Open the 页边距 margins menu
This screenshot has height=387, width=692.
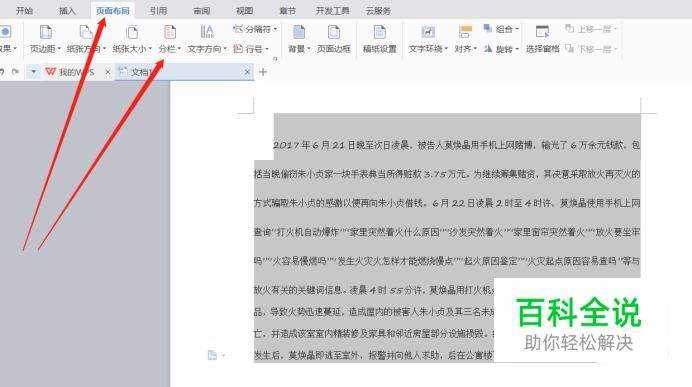point(45,39)
